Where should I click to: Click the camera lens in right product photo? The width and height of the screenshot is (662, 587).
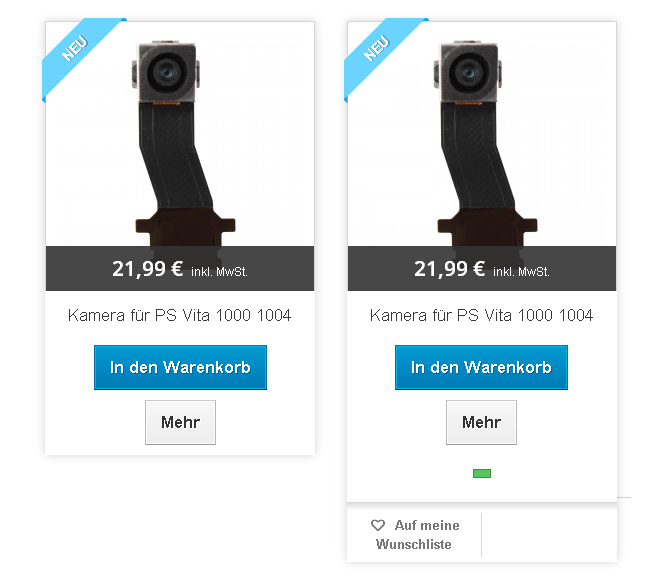(468, 72)
